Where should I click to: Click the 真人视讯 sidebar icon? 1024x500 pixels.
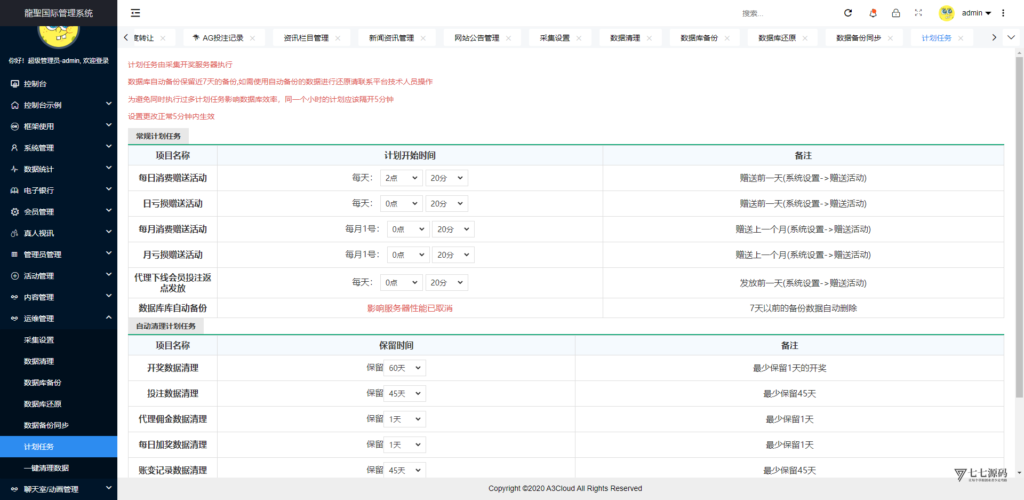click(x=14, y=233)
